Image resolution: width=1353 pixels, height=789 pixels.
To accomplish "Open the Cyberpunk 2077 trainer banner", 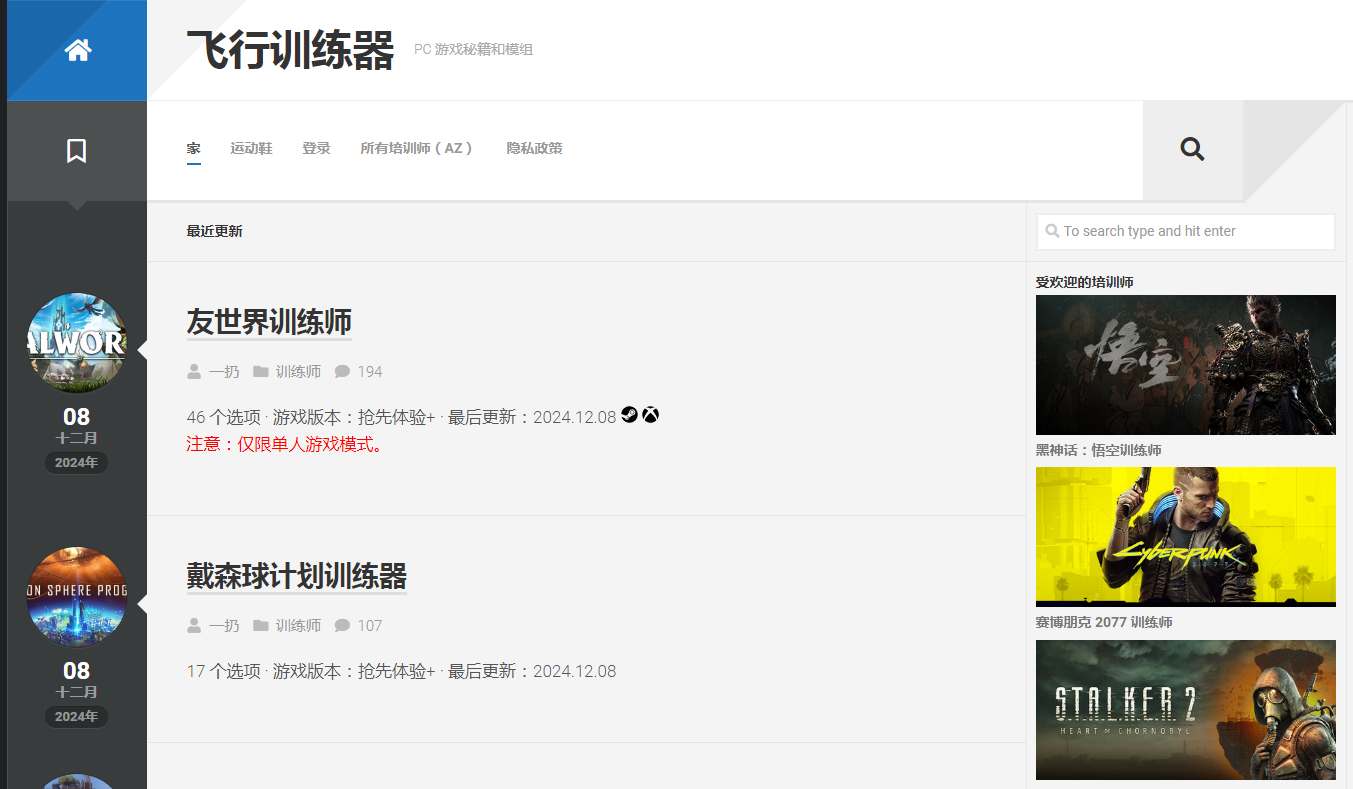I will pyautogui.click(x=1185, y=536).
